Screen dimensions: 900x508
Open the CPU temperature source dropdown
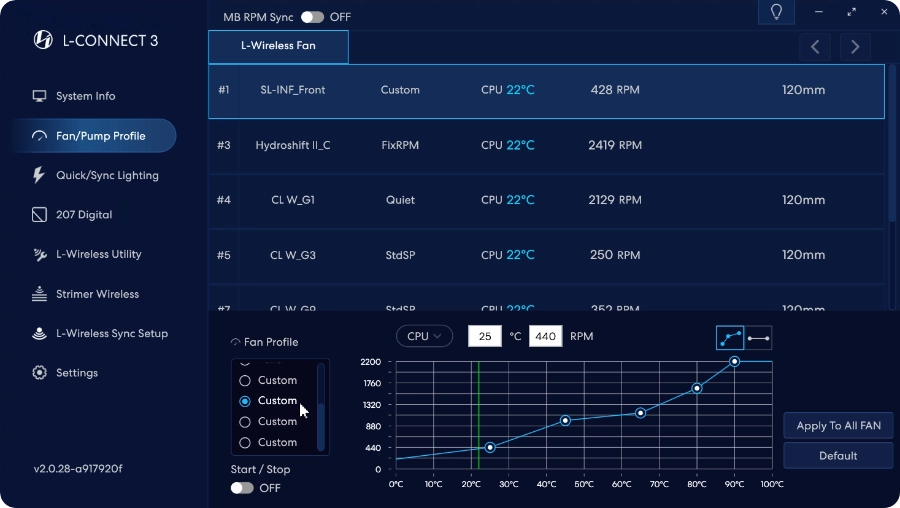point(424,337)
